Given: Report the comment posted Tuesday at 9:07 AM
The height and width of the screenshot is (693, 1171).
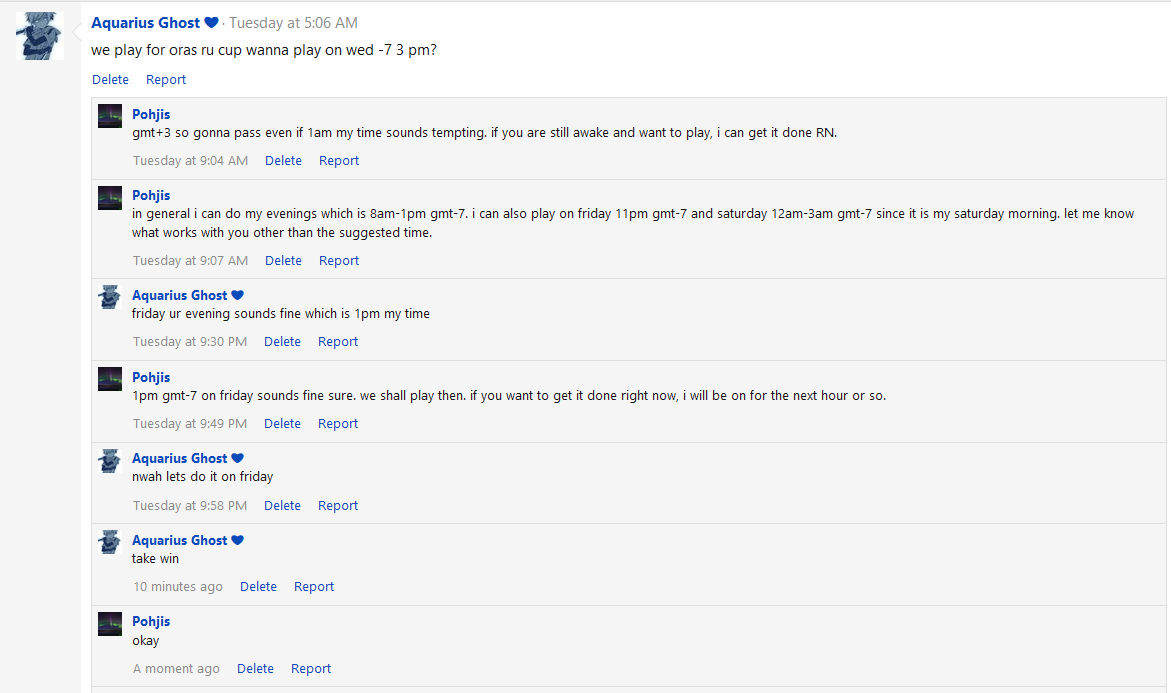Looking at the screenshot, I should pos(339,261).
